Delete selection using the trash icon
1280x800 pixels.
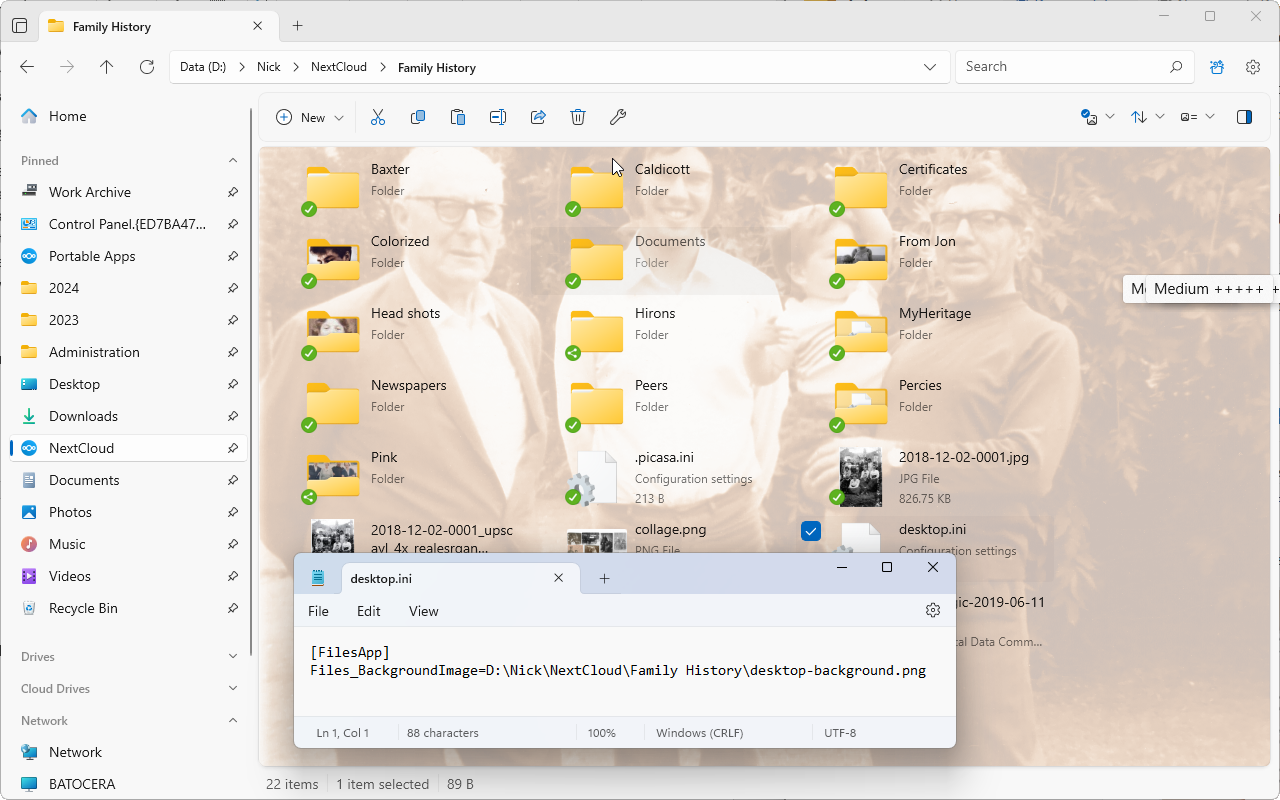[578, 117]
